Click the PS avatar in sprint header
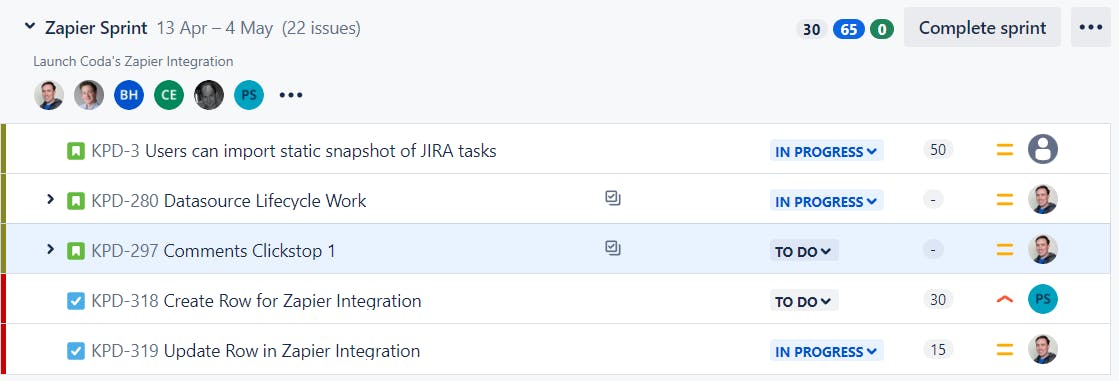1119x381 pixels. click(x=249, y=95)
